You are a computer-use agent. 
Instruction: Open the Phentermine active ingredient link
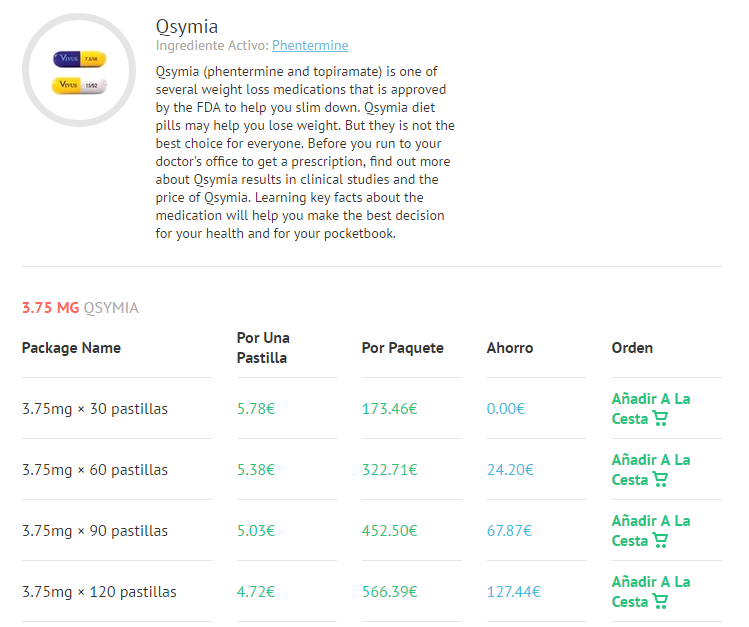pyautogui.click(x=310, y=46)
